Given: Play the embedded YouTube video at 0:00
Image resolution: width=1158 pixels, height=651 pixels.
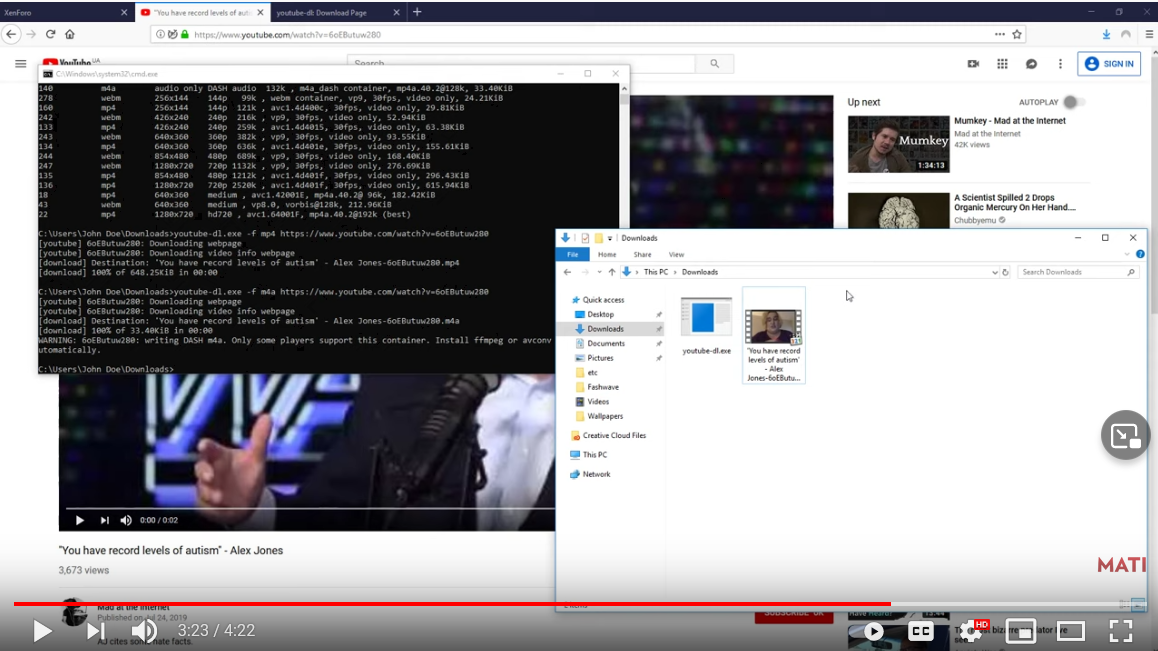Looking at the screenshot, I should point(79,520).
